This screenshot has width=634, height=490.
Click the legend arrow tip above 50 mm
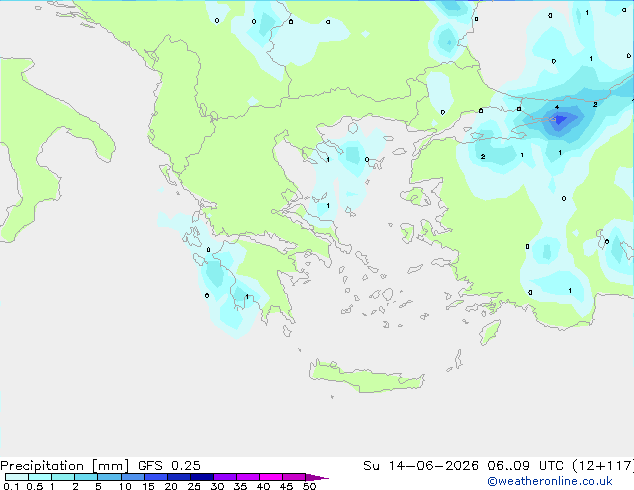click(x=317, y=477)
